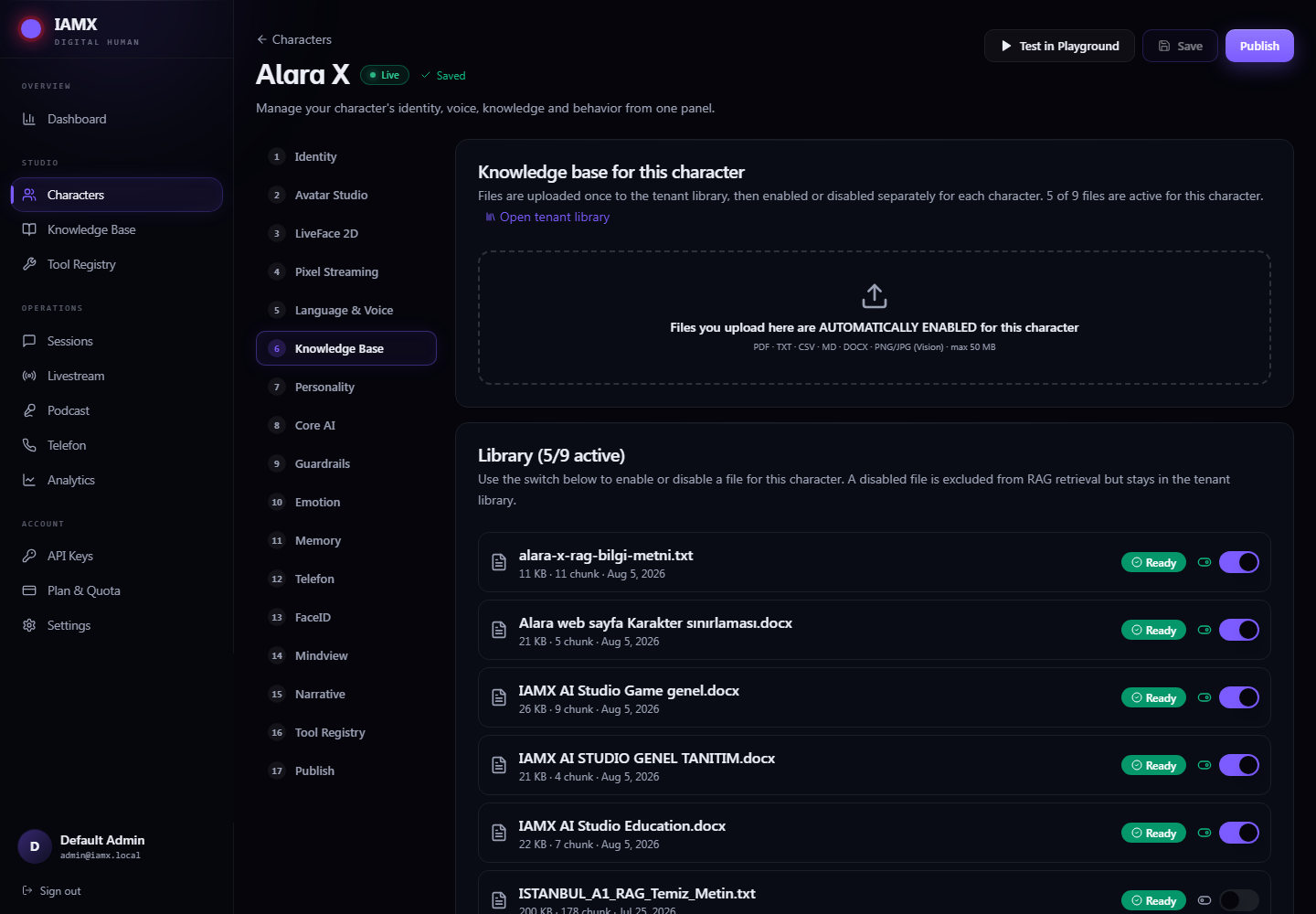1316x914 pixels.
Task: Click the Library (5/9 active) heading
Action: tap(551, 455)
